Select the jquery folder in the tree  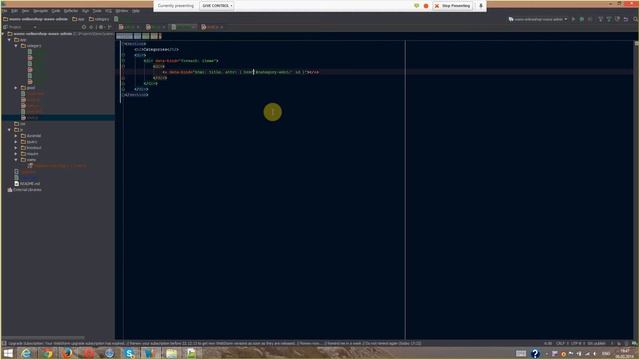[x=29, y=142]
